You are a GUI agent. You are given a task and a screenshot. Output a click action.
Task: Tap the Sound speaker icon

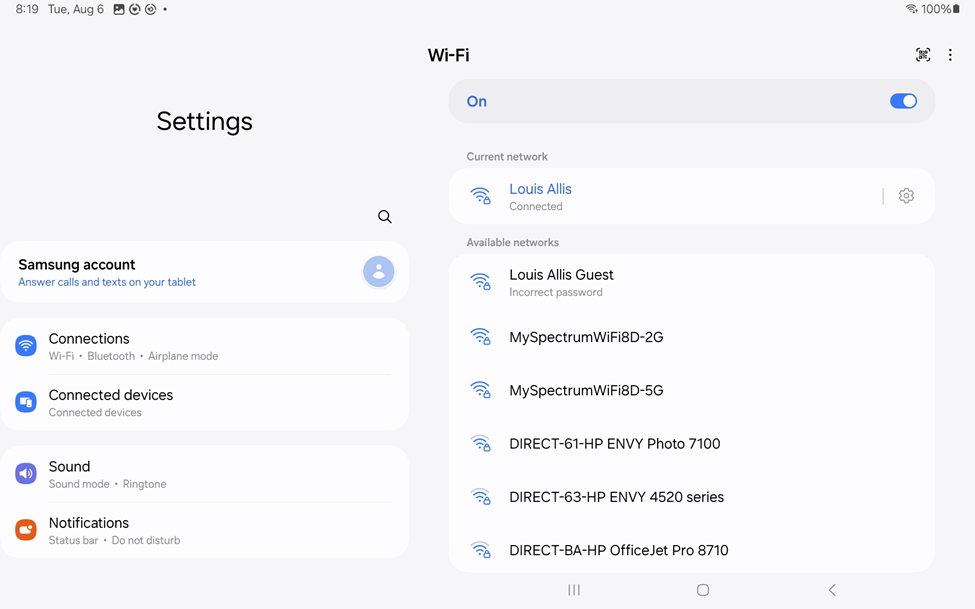click(x=26, y=474)
